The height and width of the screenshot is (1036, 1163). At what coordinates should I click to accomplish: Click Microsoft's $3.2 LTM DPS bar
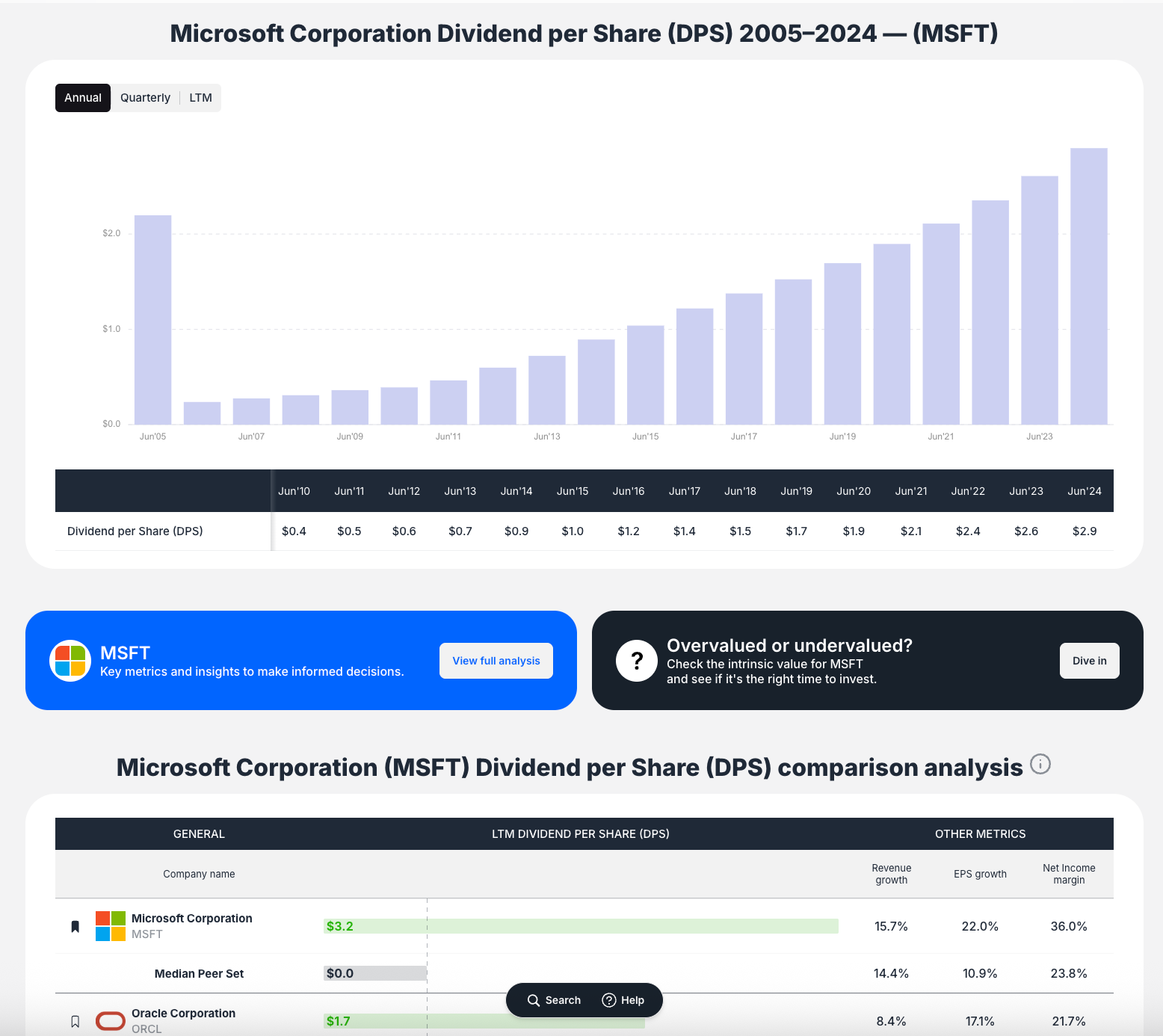click(x=581, y=926)
